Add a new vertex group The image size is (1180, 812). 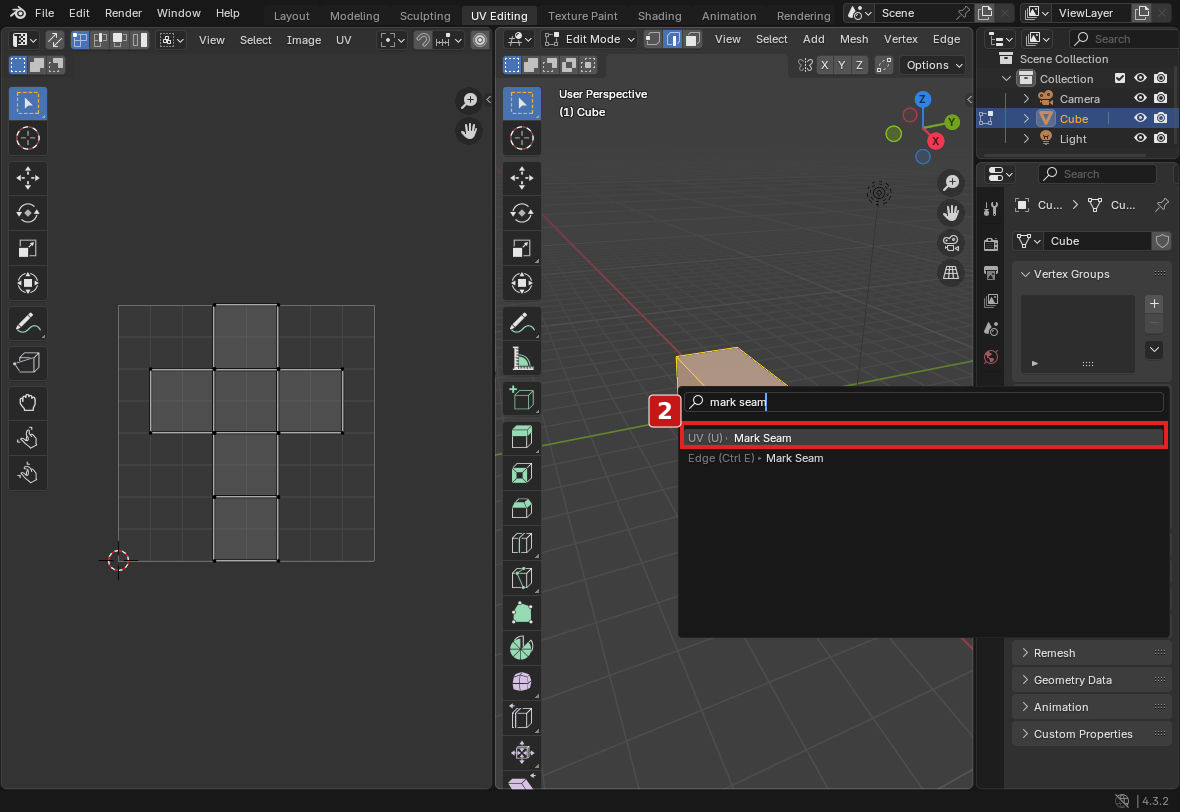[1154, 304]
